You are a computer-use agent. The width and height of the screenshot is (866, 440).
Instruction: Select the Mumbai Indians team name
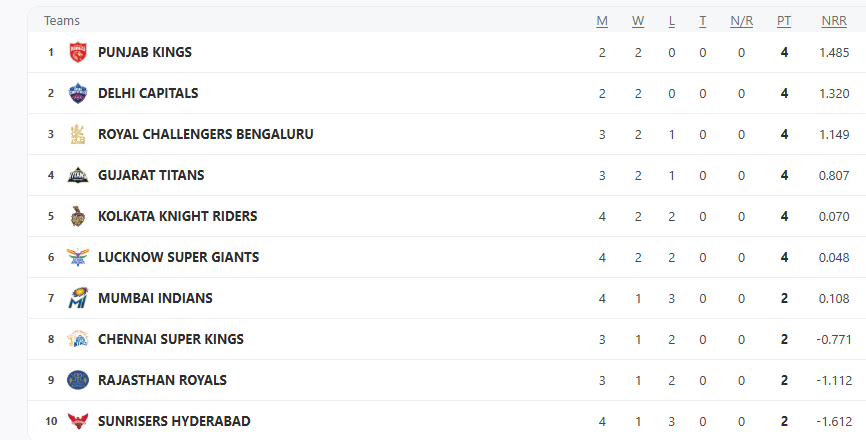pos(155,298)
